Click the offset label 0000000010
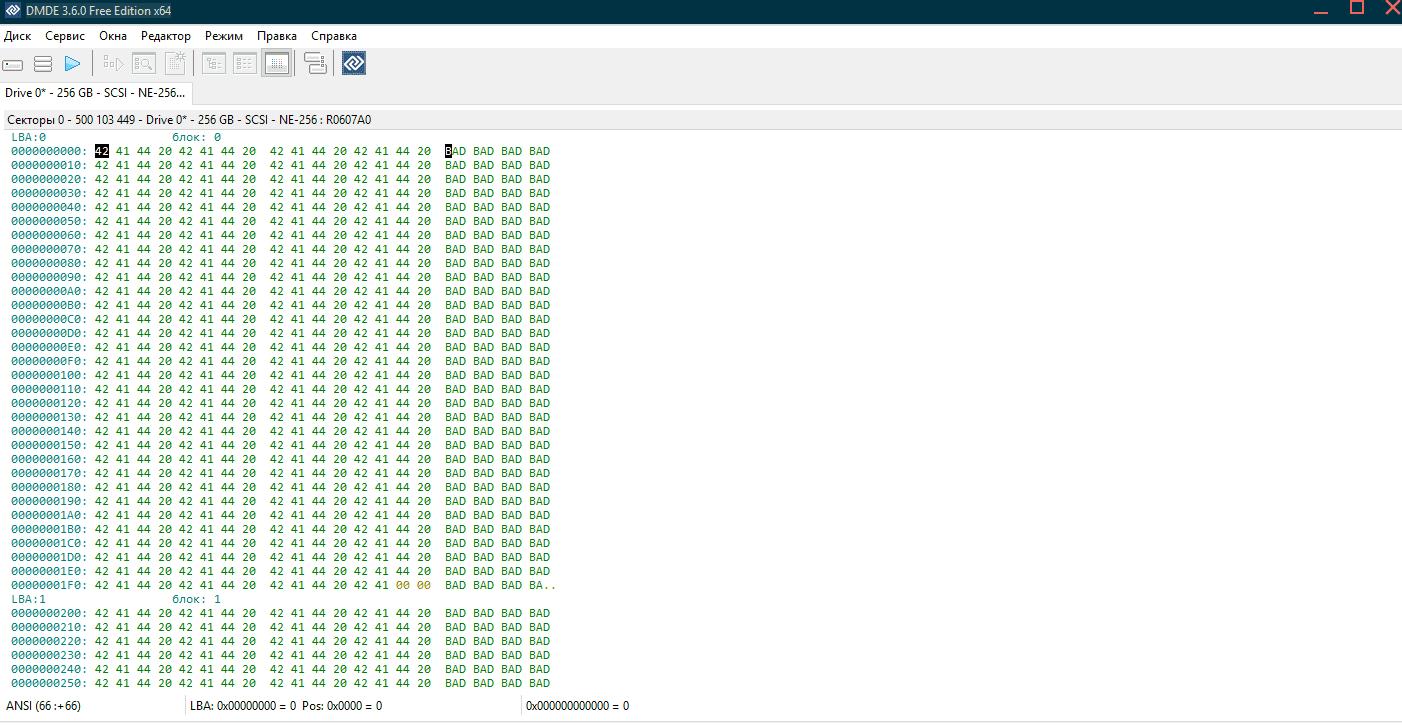Screen dimensions: 1402x725 [49, 165]
